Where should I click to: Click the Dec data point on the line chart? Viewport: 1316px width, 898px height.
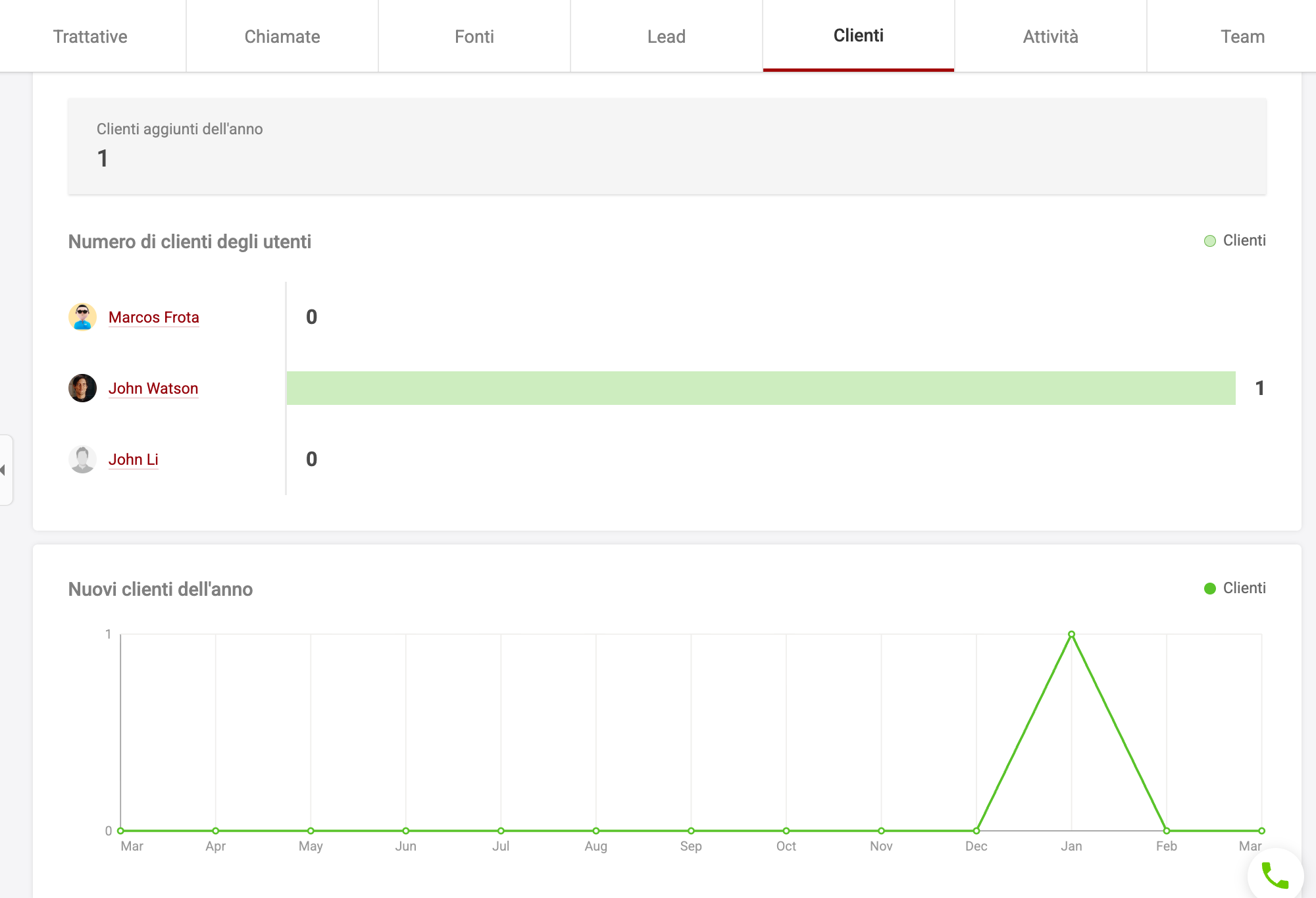pos(976,831)
